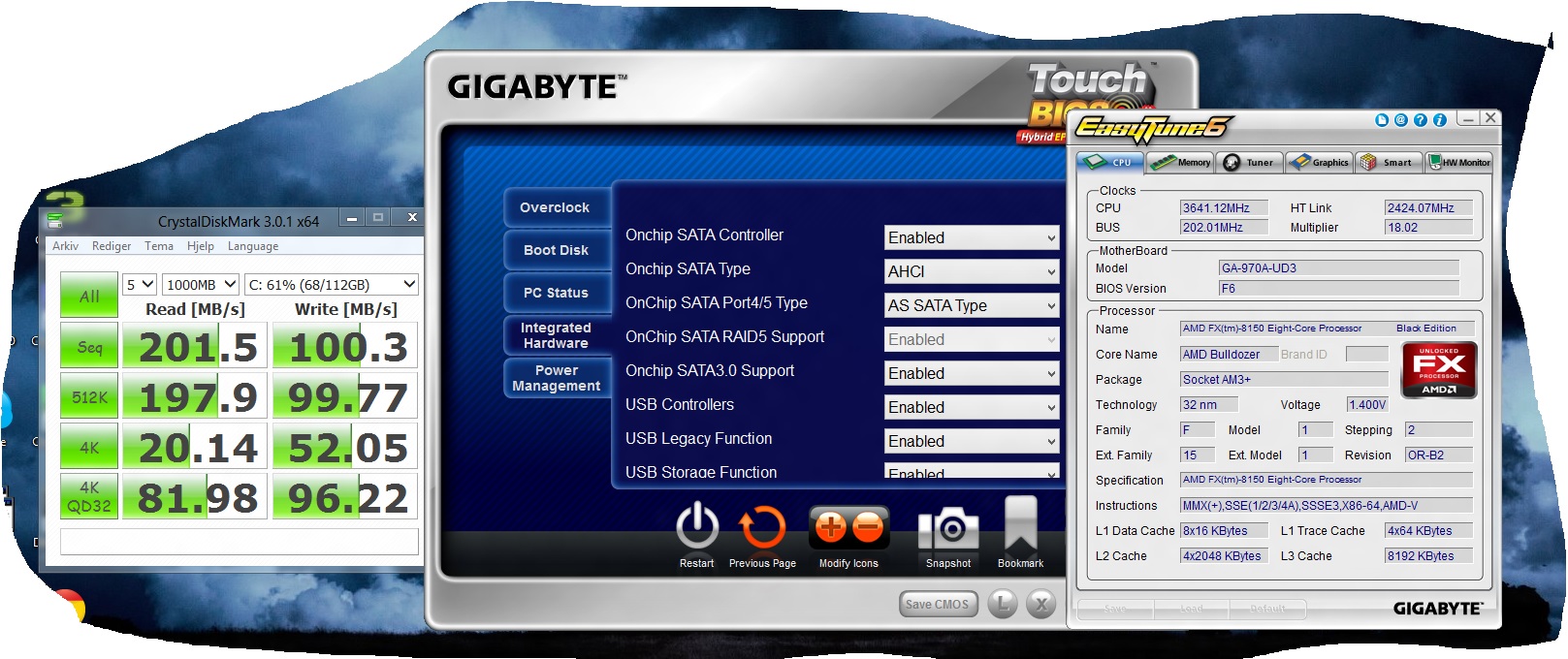The image size is (1568, 659).
Task: Switch to the Smart tab
Action: (1388, 162)
